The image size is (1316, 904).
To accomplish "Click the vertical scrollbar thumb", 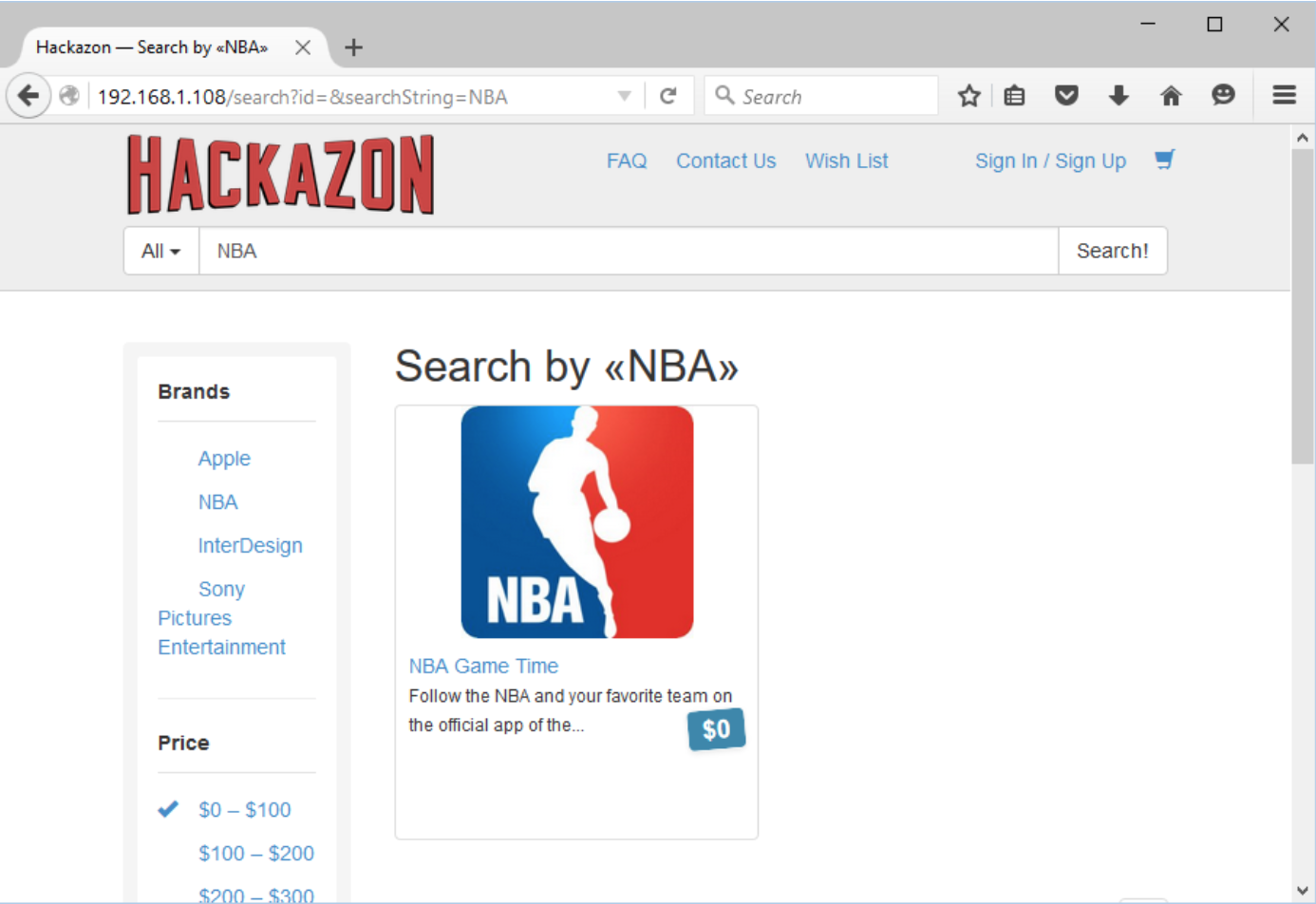I will point(1303,306).
